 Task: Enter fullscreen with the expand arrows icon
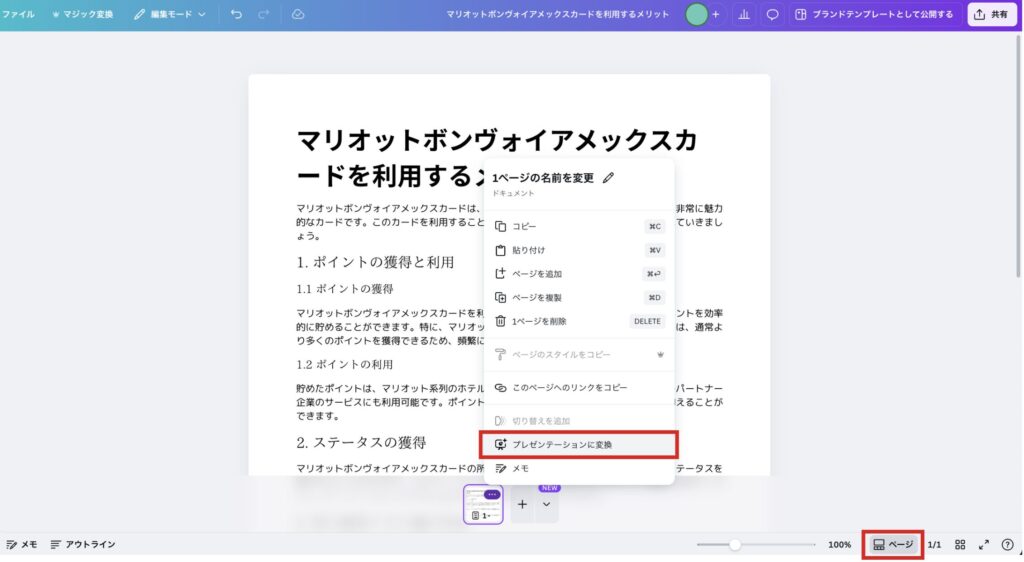(x=984, y=544)
